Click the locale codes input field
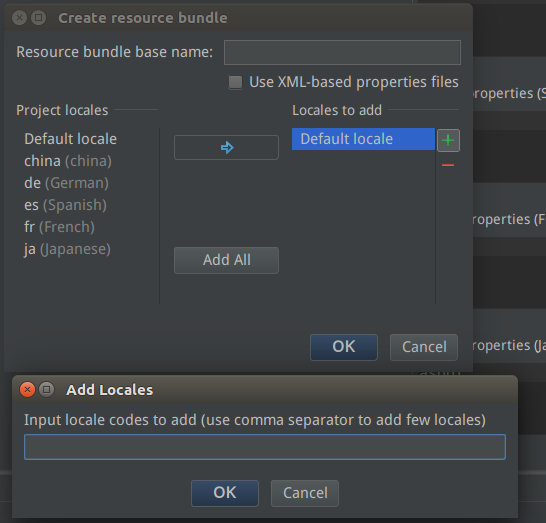The height and width of the screenshot is (523, 546). point(265,447)
